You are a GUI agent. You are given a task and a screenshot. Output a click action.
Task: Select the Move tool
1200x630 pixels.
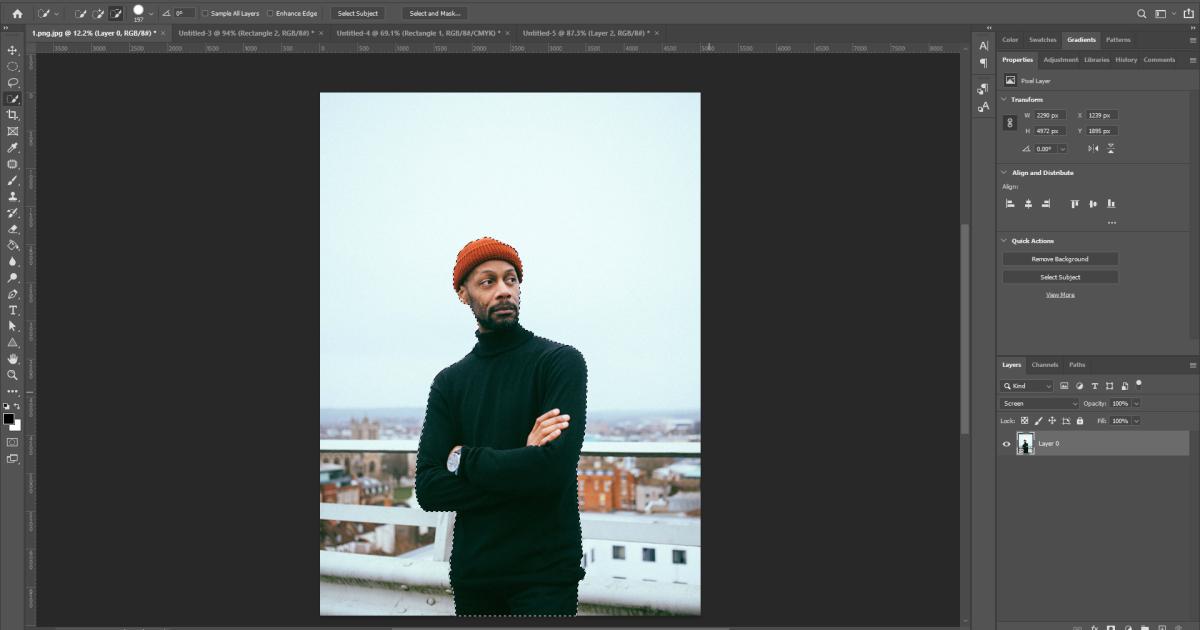point(13,50)
